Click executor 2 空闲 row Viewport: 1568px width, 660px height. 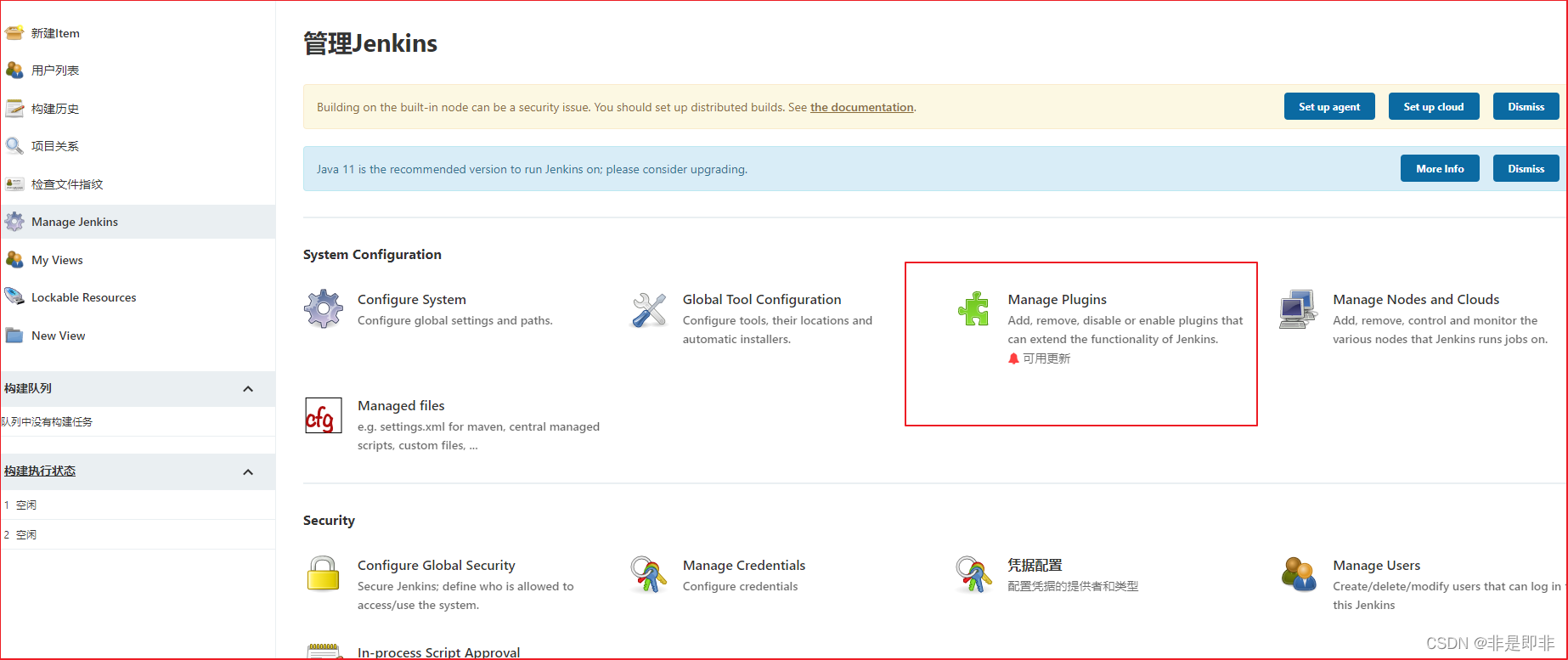[138, 534]
